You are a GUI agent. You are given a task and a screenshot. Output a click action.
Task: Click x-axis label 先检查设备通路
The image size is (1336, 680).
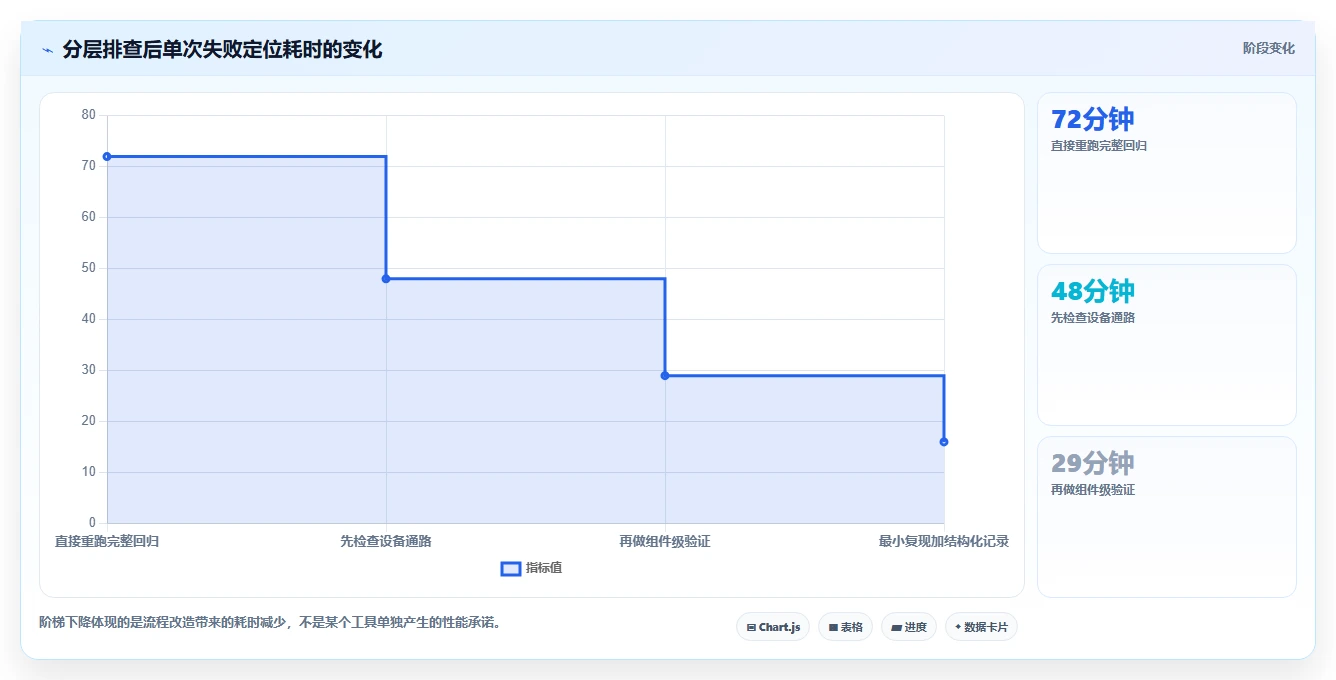pos(386,541)
